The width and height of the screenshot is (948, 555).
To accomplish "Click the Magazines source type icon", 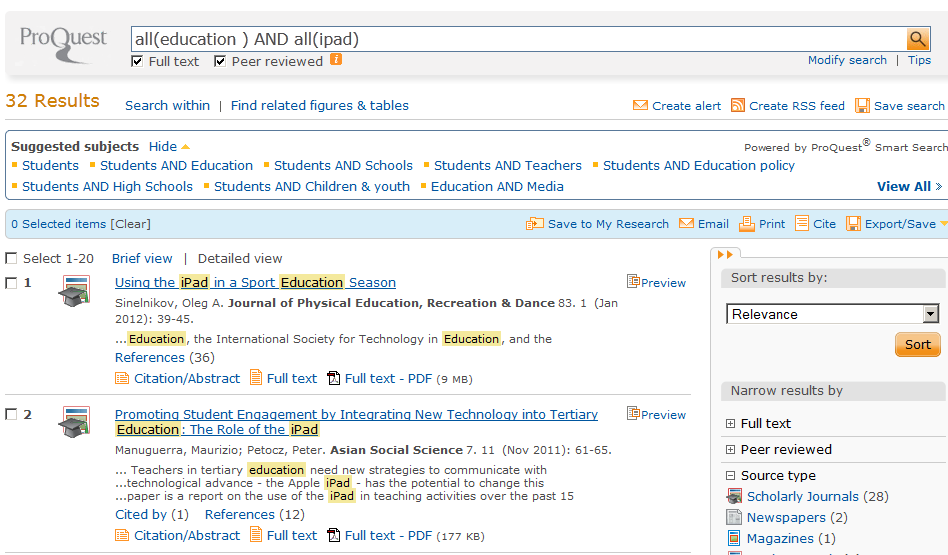I will tap(734, 538).
